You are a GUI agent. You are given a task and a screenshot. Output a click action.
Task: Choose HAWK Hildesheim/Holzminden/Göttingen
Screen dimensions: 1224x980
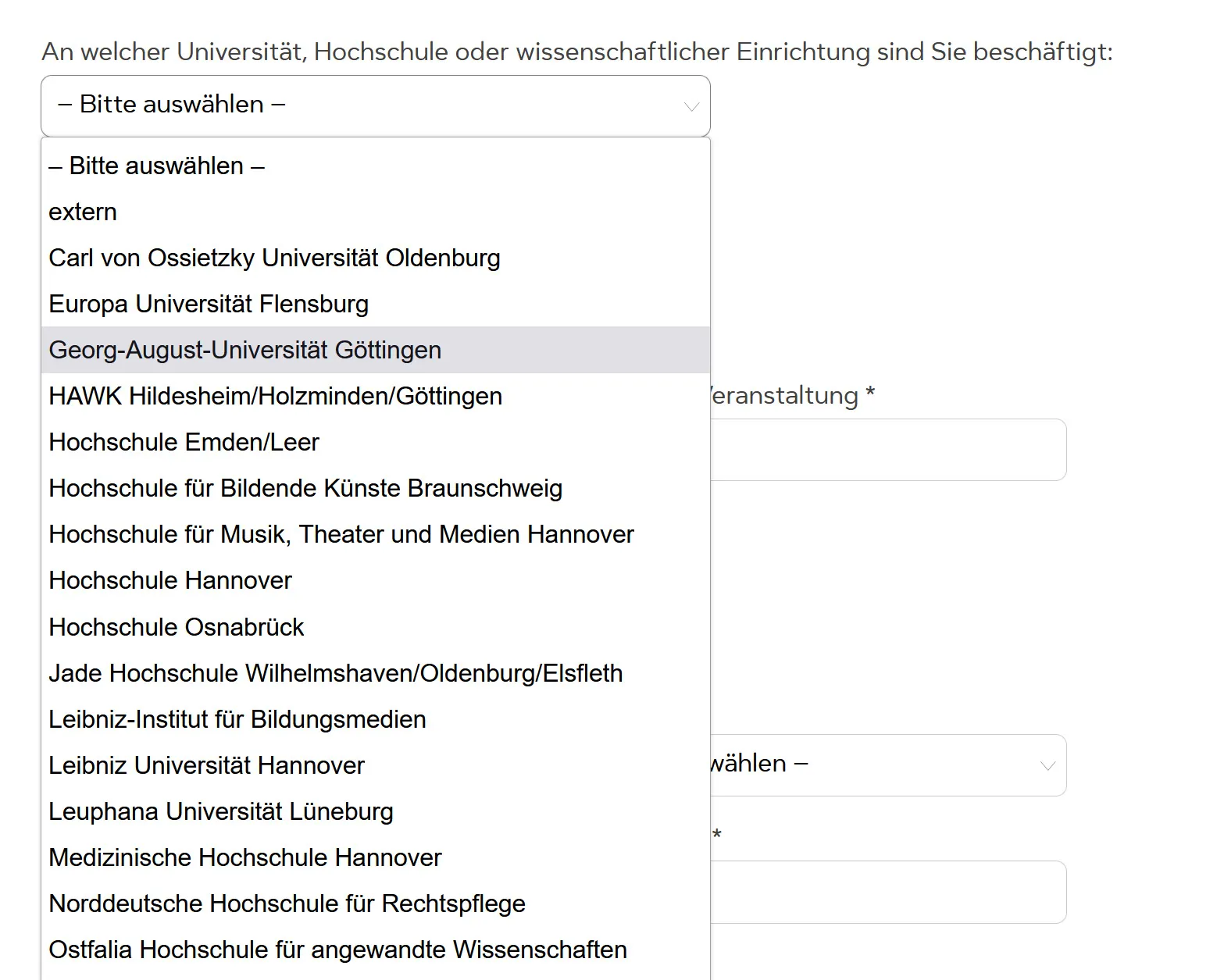pos(376,396)
